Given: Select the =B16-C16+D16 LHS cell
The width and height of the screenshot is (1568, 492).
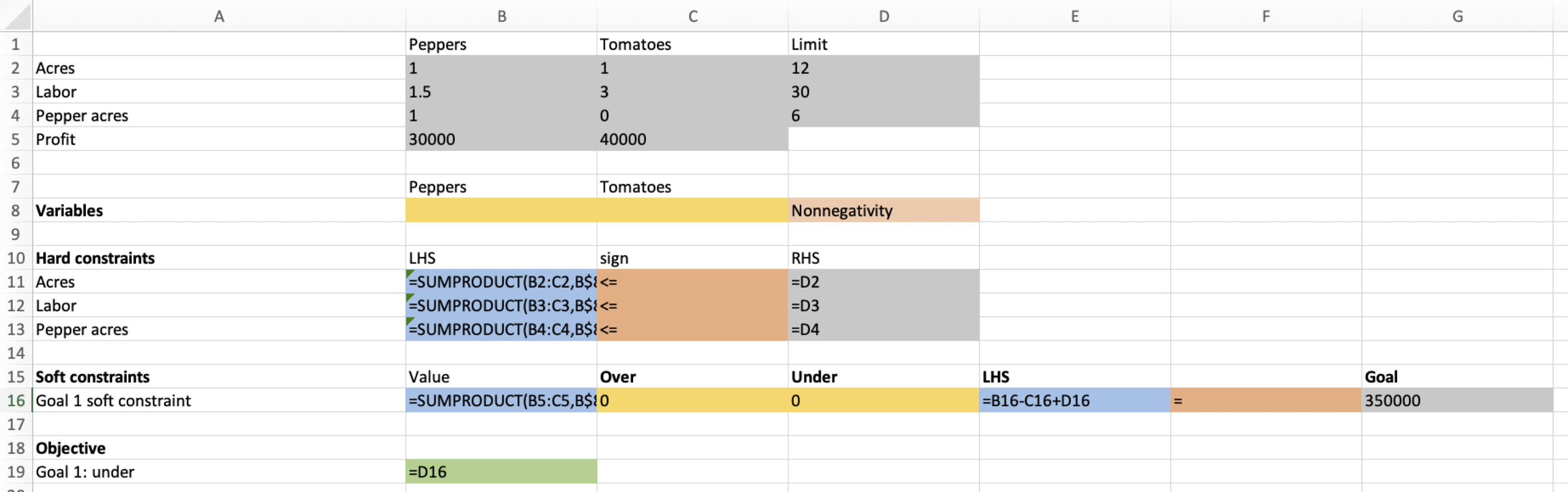Looking at the screenshot, I should coord(1074,400).
